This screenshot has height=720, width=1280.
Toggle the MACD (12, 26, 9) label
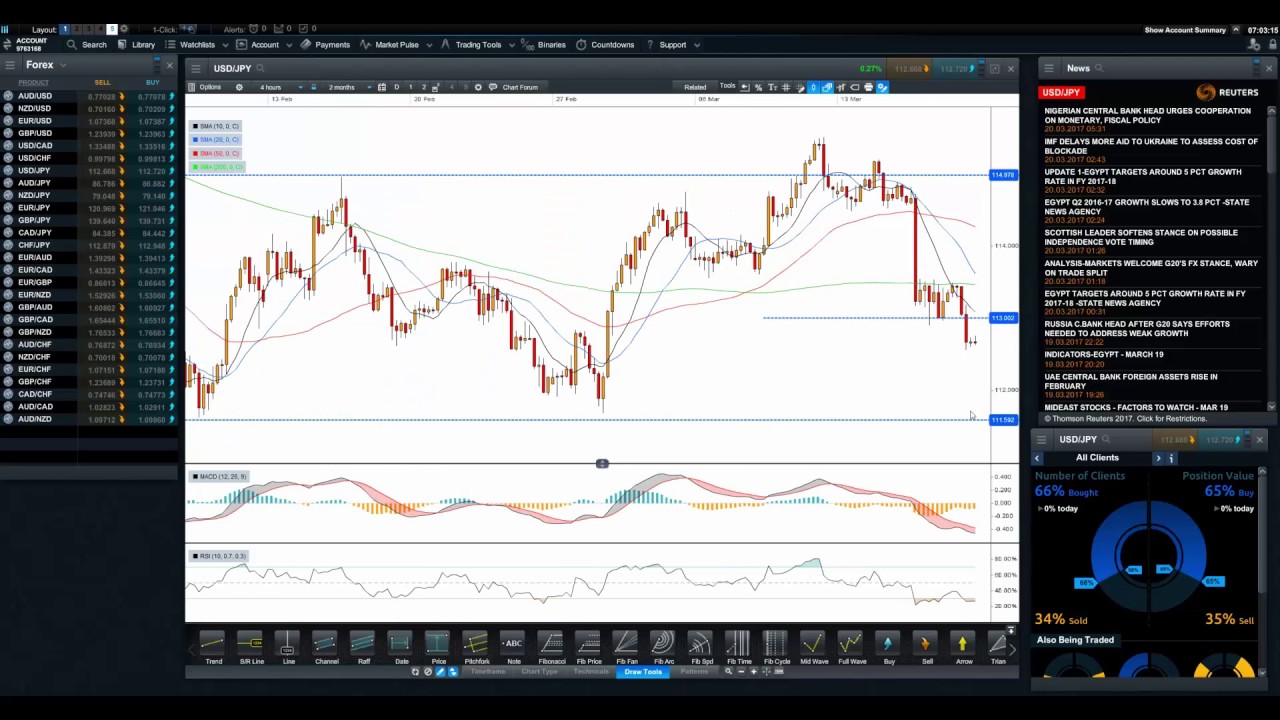click(x=219, y=476)
